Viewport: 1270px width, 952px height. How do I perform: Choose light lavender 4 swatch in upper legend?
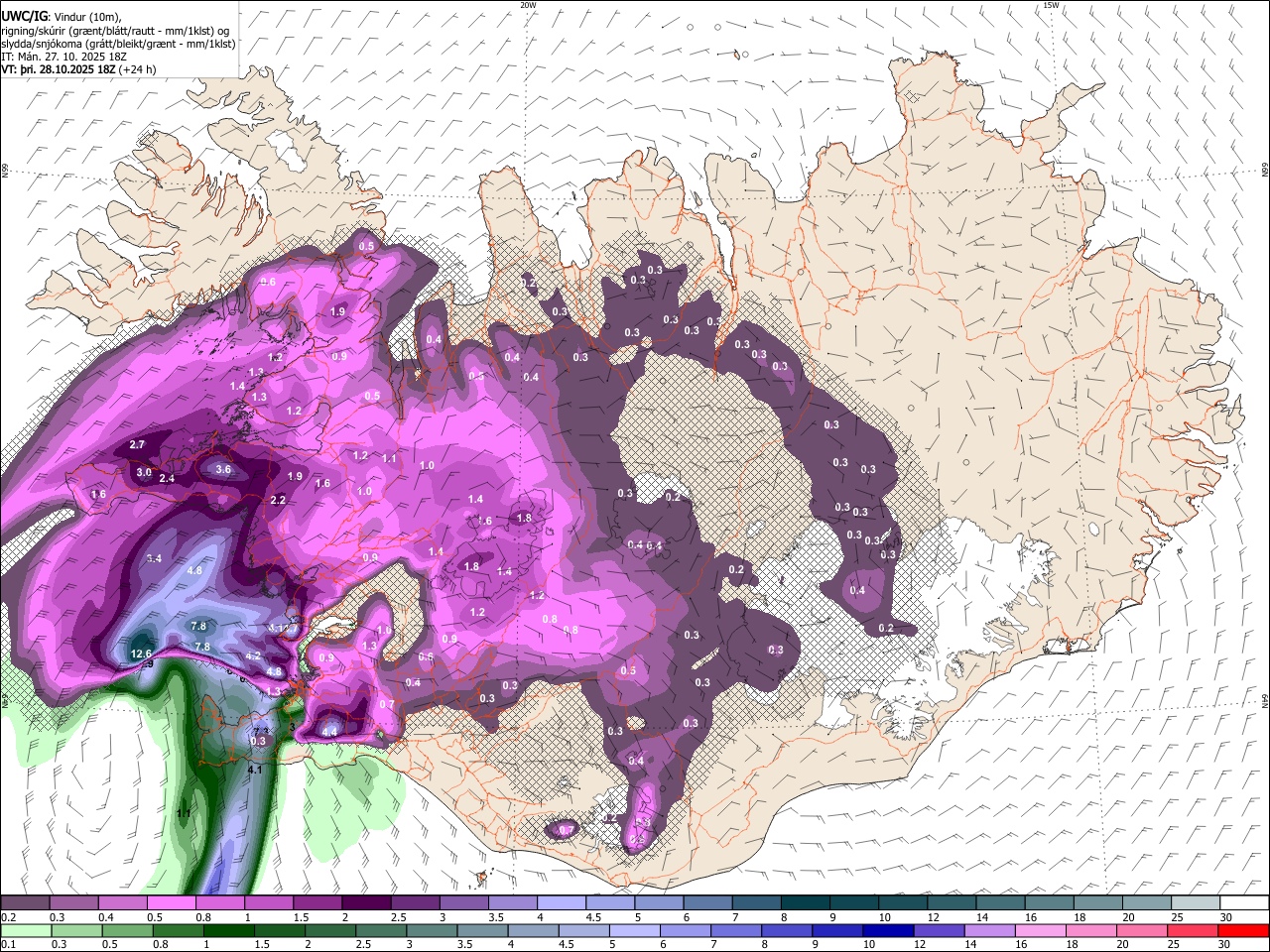560,902
